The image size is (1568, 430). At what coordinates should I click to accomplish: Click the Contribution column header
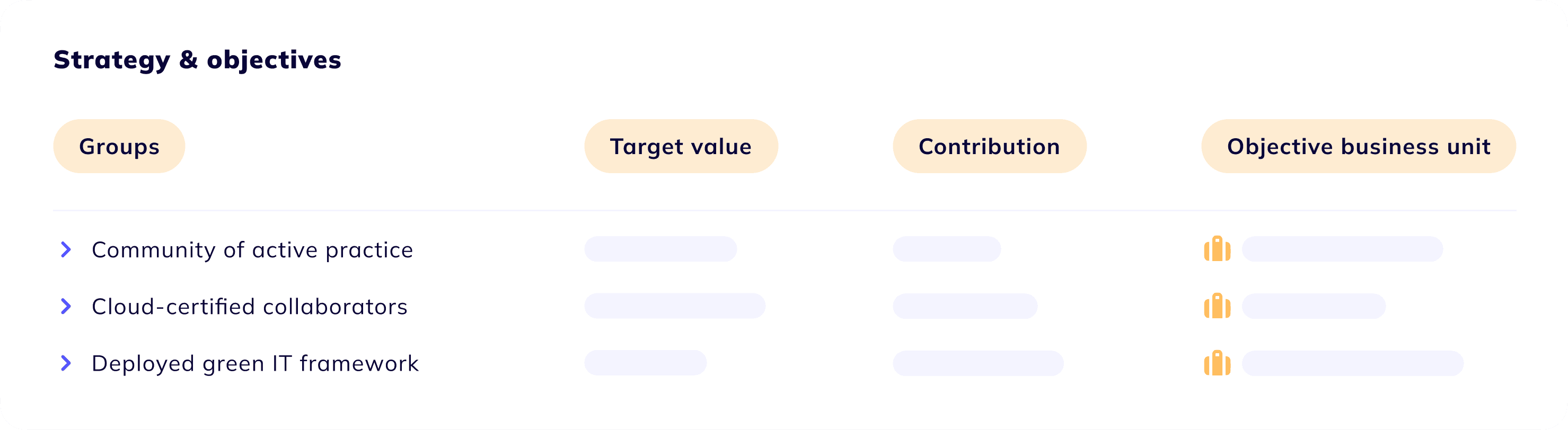989,147
